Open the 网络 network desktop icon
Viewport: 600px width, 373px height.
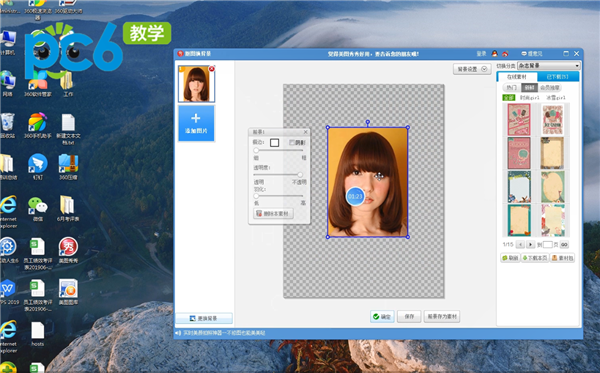(x=8, y=83)
